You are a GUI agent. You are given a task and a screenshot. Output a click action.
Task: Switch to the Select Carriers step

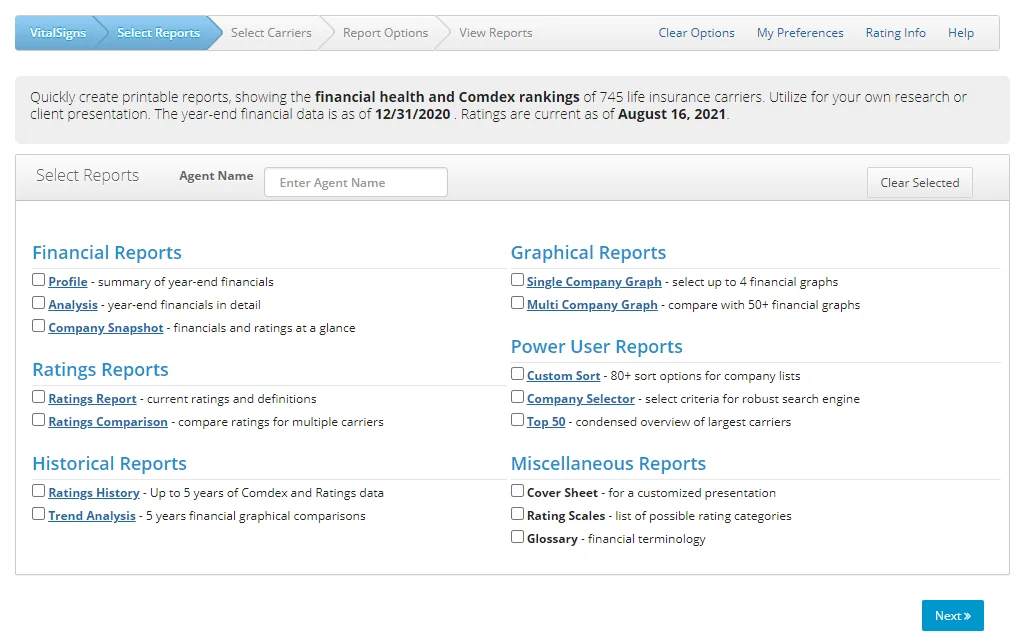tap(271, 32)
